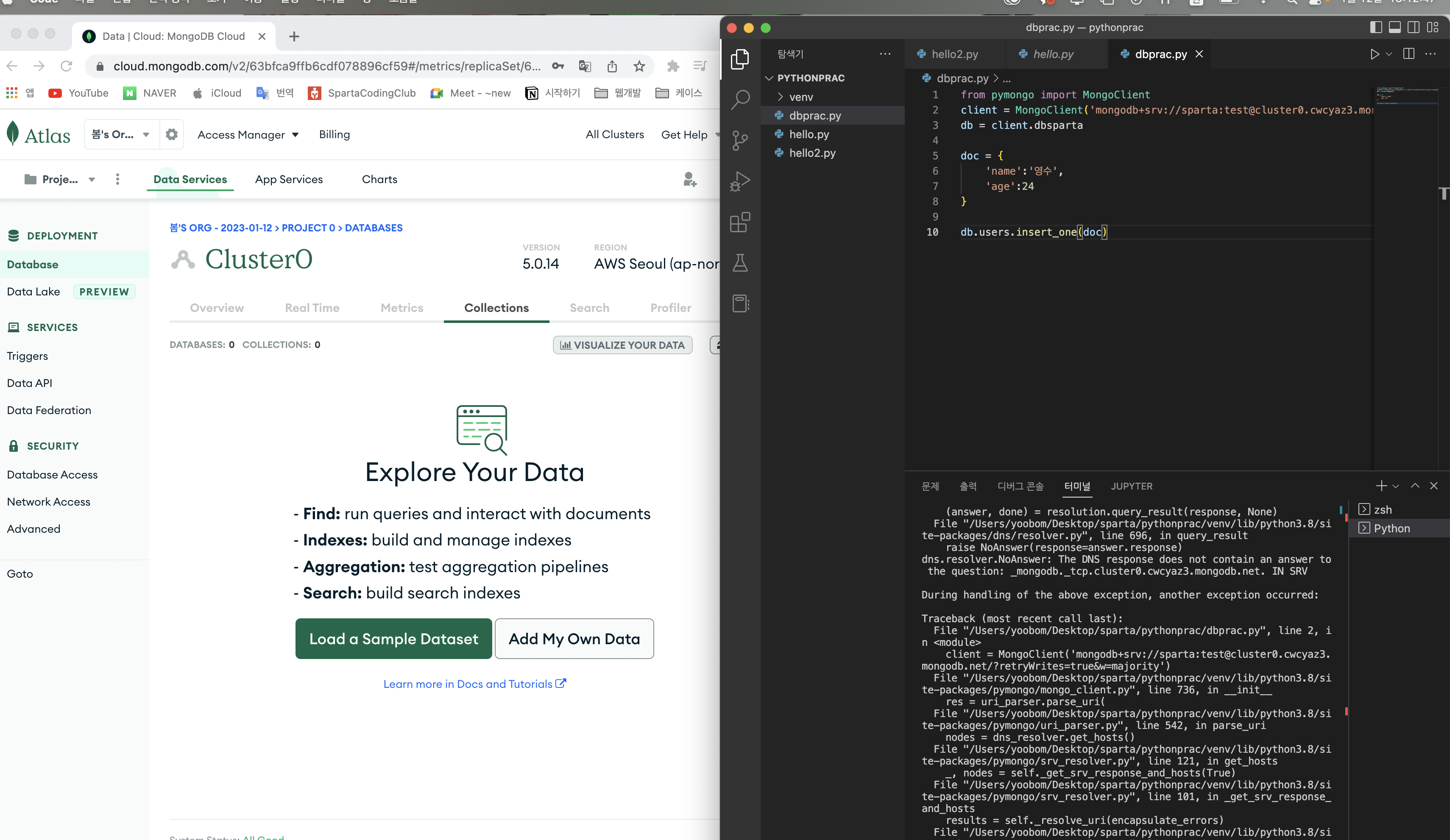Open the SpartaCodingClub bookmark
Screen dimensions: 1450x840
point(362,93)
